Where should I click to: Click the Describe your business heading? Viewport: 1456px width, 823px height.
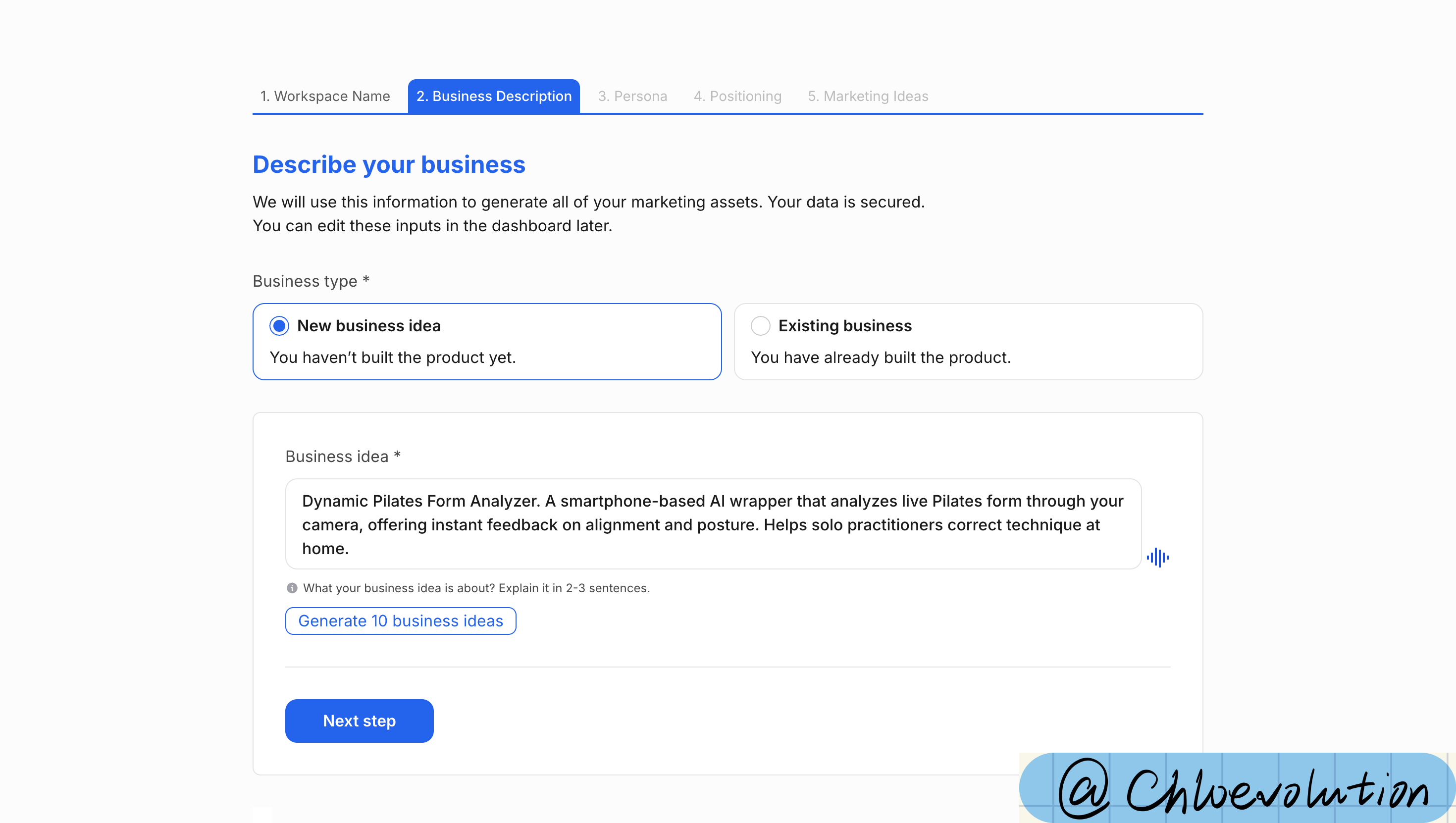pyautogui.click(x=389, y=164)
